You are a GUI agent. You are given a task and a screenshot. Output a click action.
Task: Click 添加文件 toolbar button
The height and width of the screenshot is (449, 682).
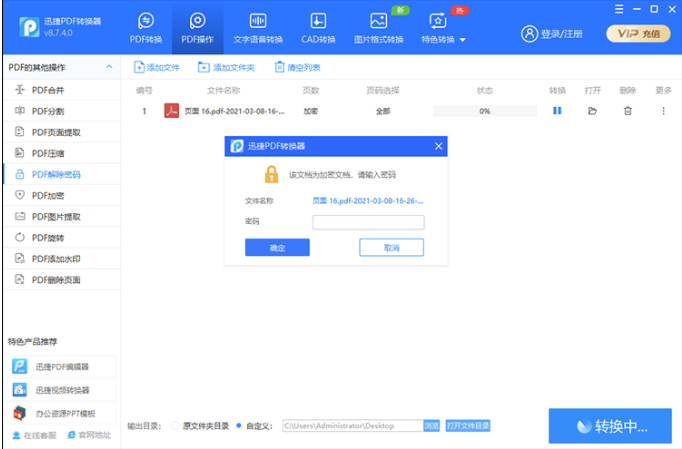(157, 67)
